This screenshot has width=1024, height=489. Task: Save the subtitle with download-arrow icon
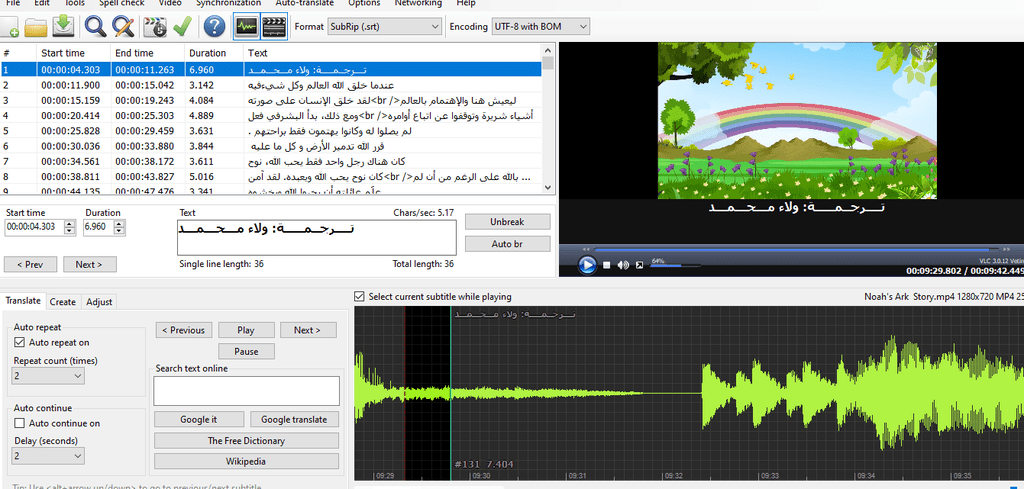[x=63, y=27]
